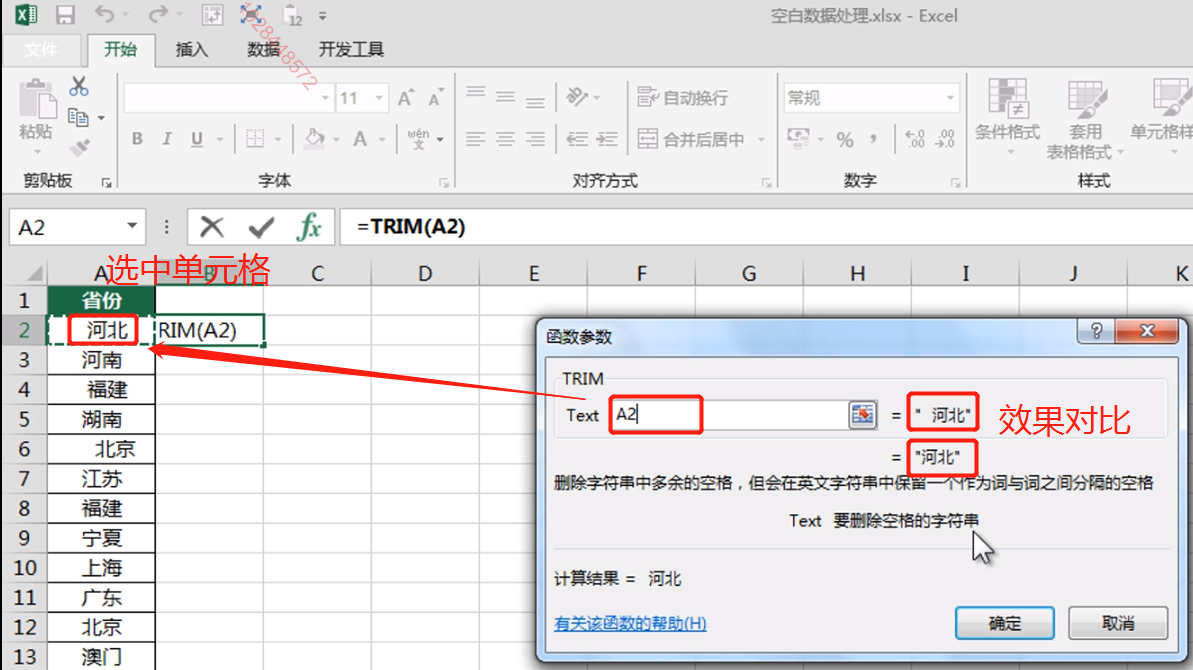Click into the formula bar text =TRIM(A2)
Viewport: 1193px width, 670px height.
click(x=411, y=227)
